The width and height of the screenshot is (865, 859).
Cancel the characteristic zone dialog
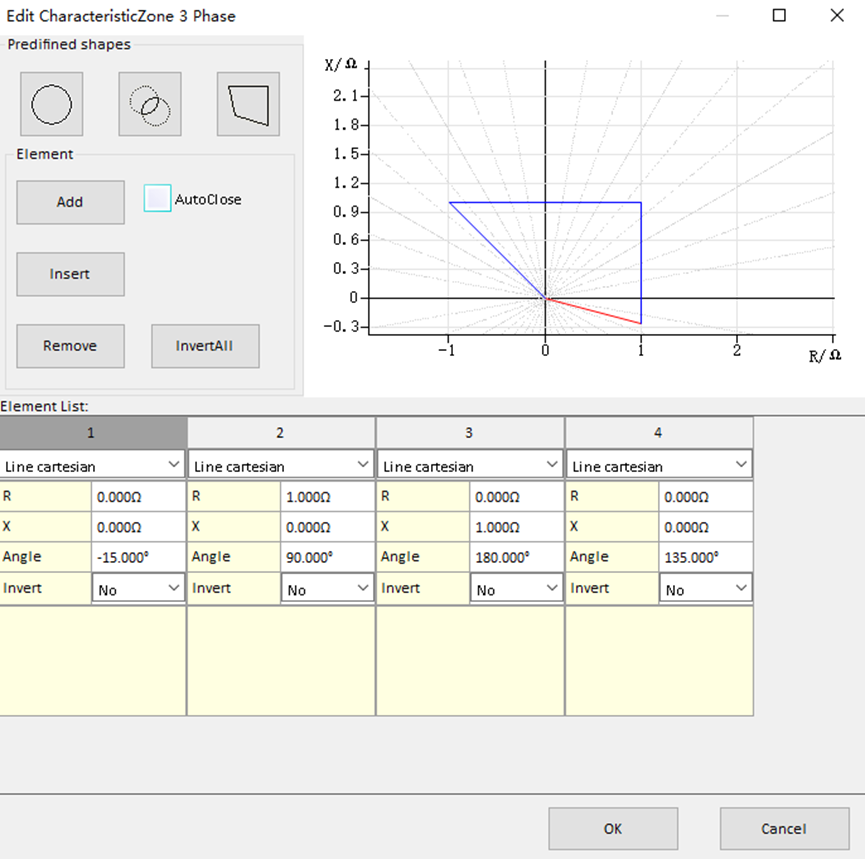tap(783, 828)
